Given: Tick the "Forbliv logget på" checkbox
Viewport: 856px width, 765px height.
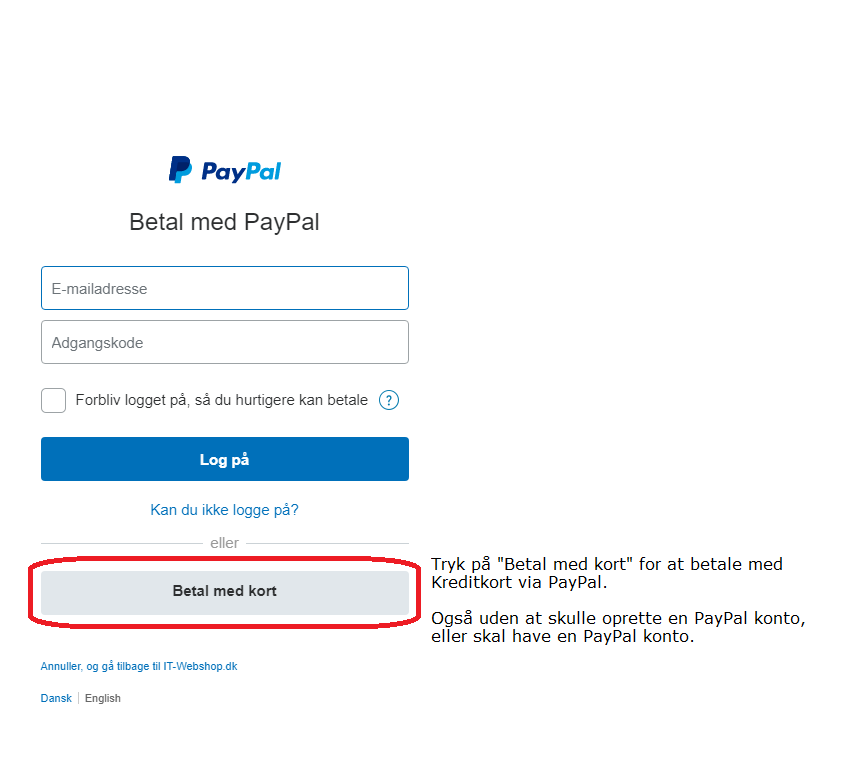Looking at the screenshot, I should pyautogui.click(x=54, y=400).
